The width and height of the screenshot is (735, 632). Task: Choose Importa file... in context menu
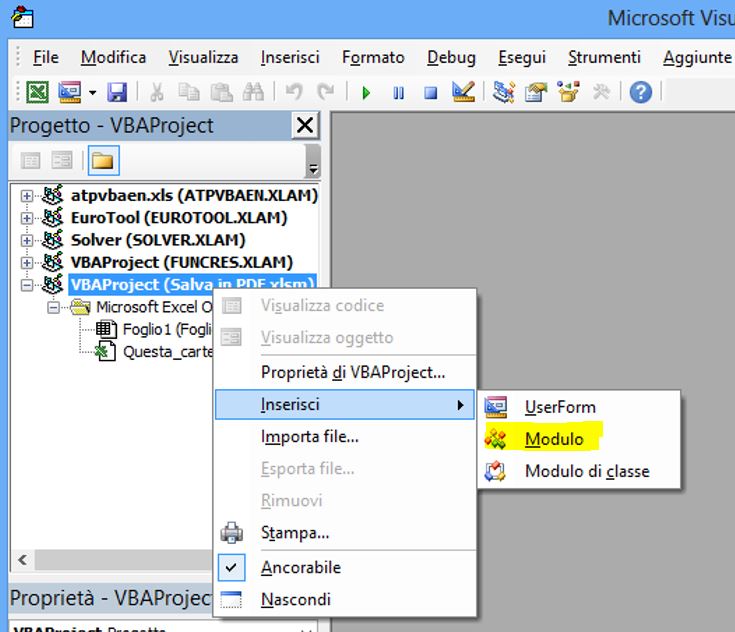coord(345,437)
